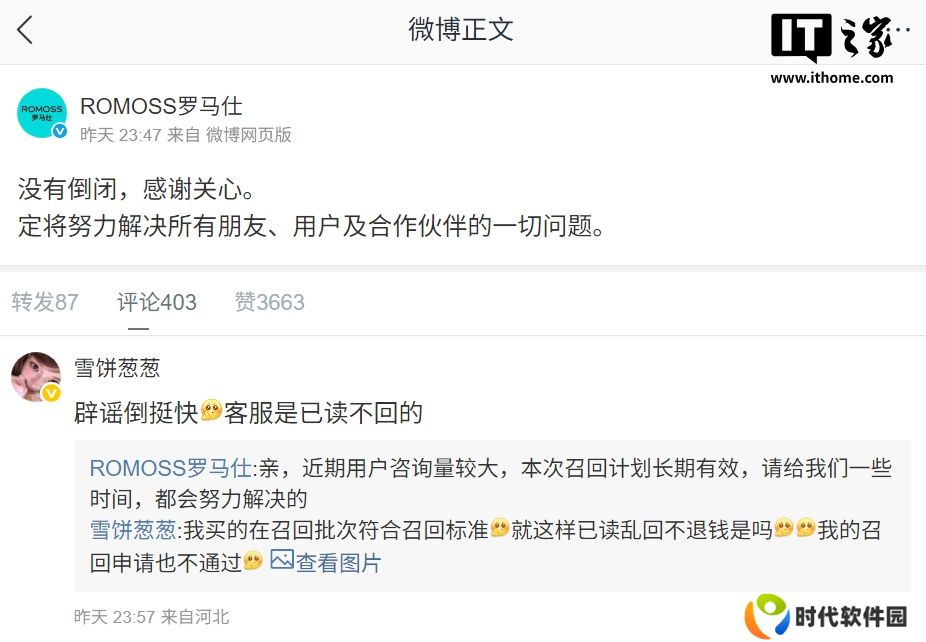Click the 时代软件园 logo icon
The width and height of the screenshot is (926, 642).
(x=767, y=616)
